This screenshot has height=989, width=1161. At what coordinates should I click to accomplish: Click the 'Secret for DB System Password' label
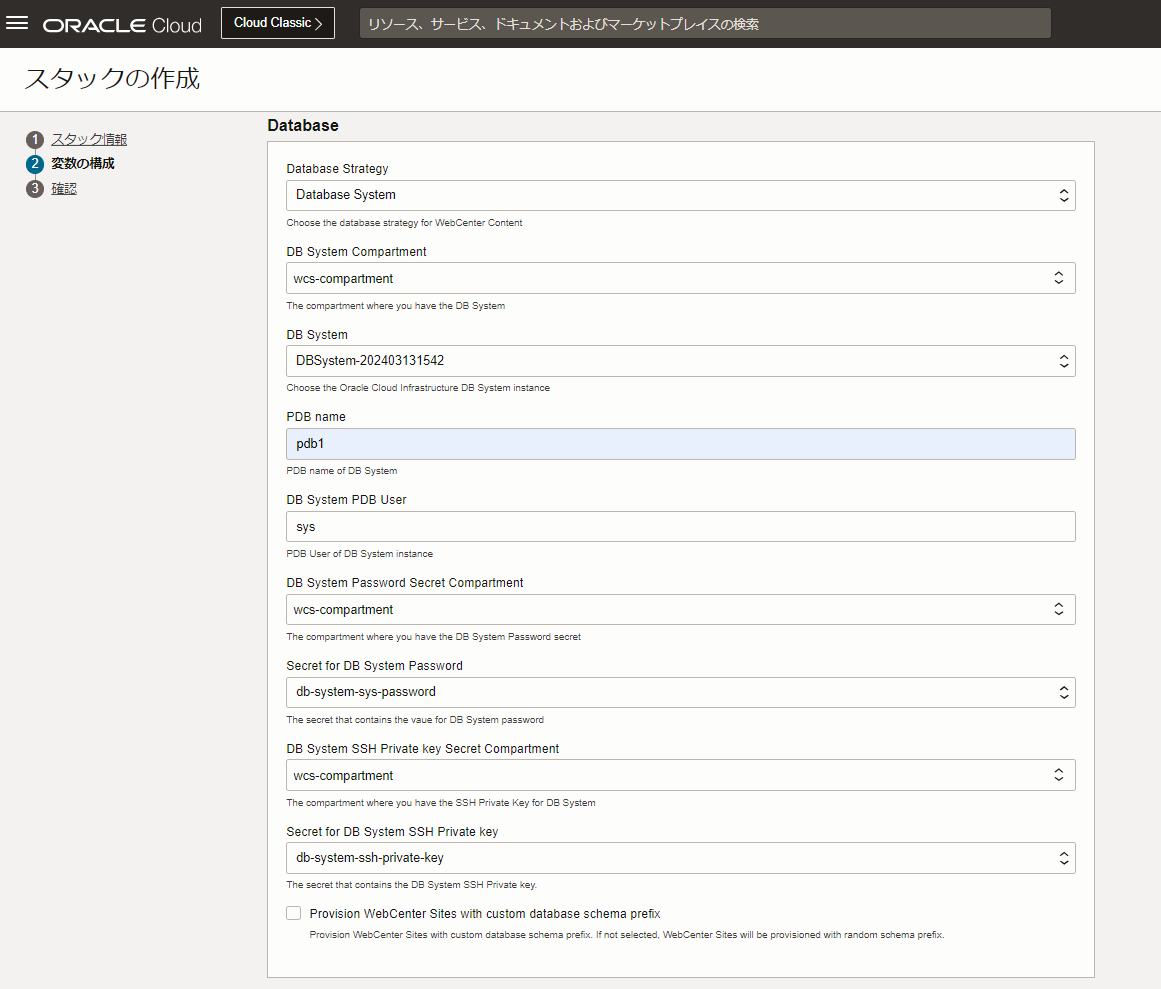[x=375, y=666]
